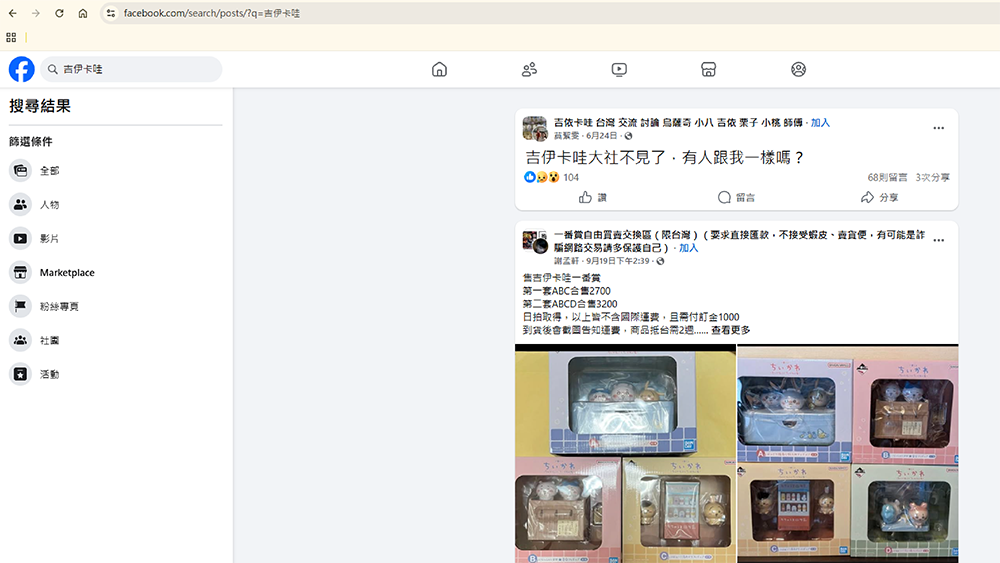The height and width of the screenshot is (563, 1000).
Task: Click the Marketplace storefront icon in sidebar
Action: point(20,272)
